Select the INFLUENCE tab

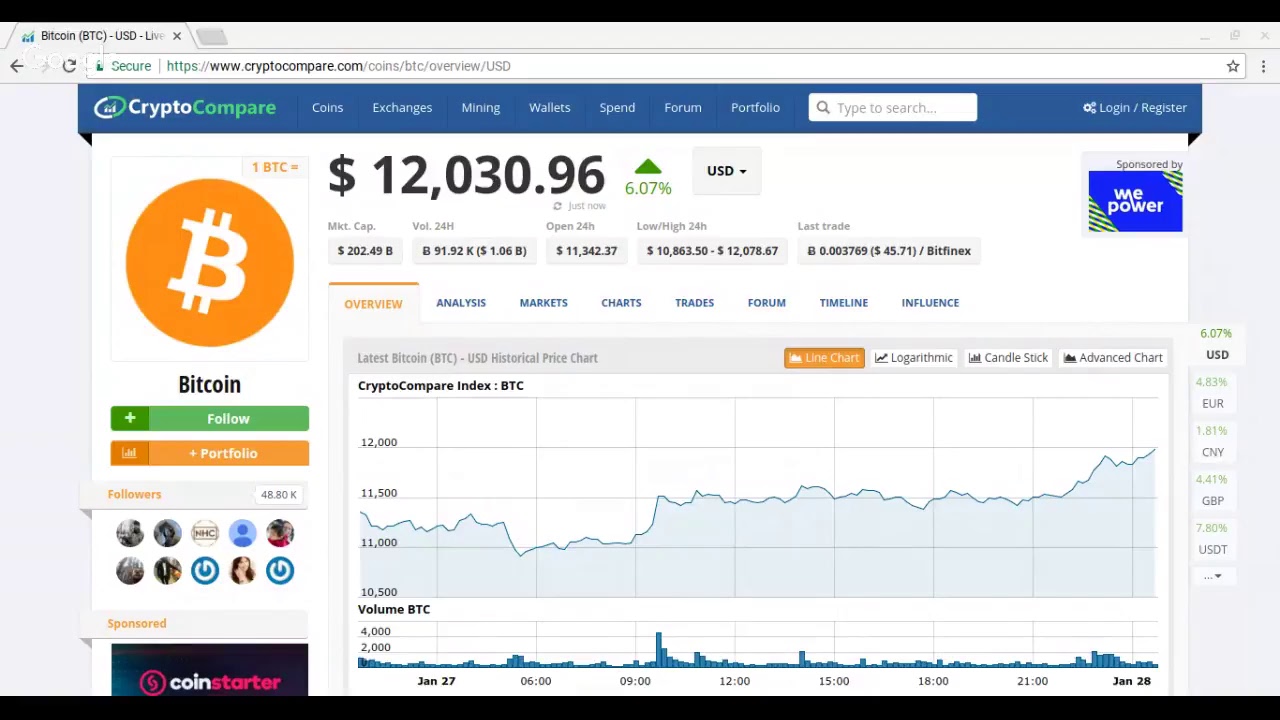pos(930,303)
